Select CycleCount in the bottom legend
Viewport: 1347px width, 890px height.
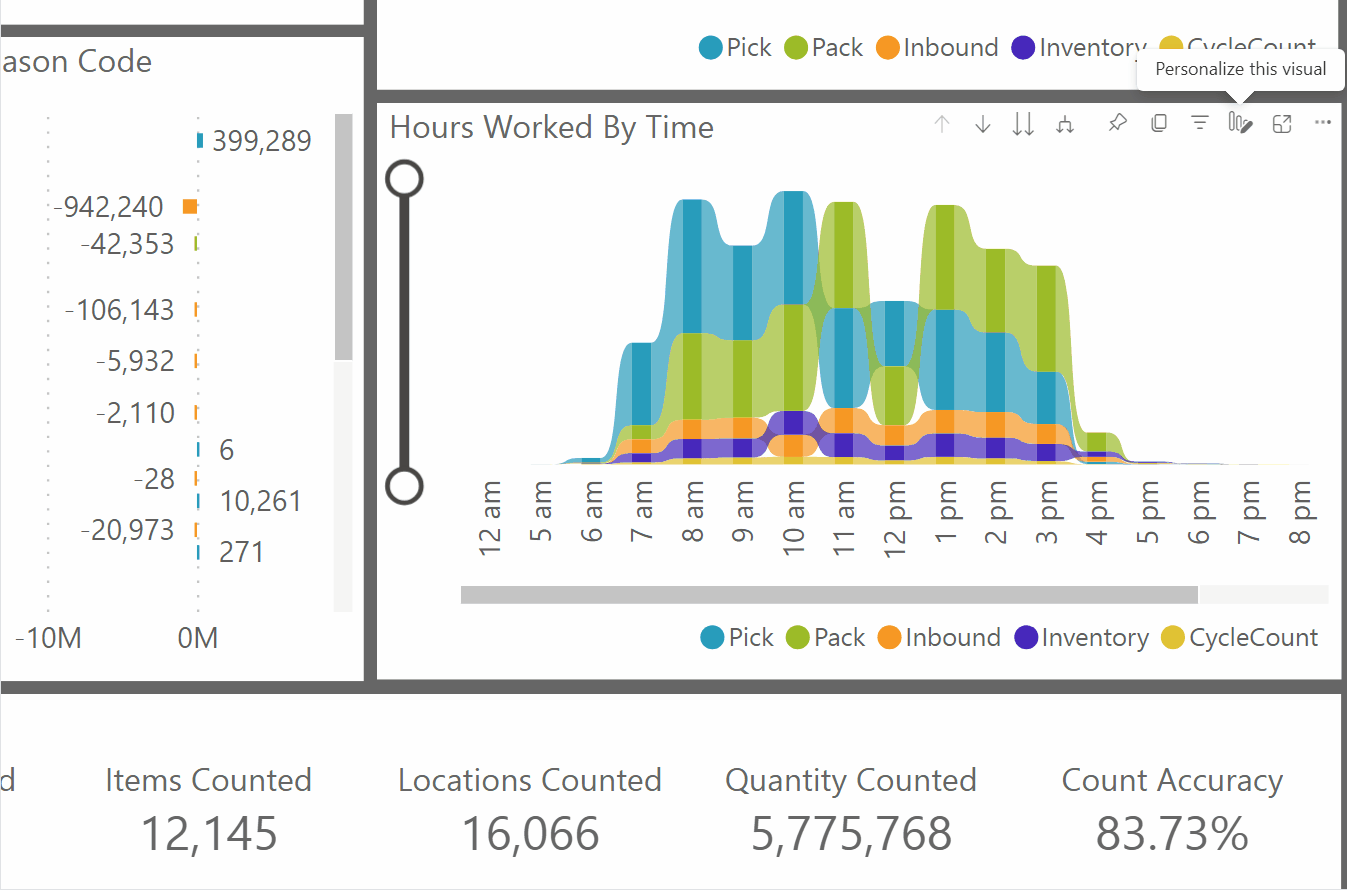tap(1240, 638)
